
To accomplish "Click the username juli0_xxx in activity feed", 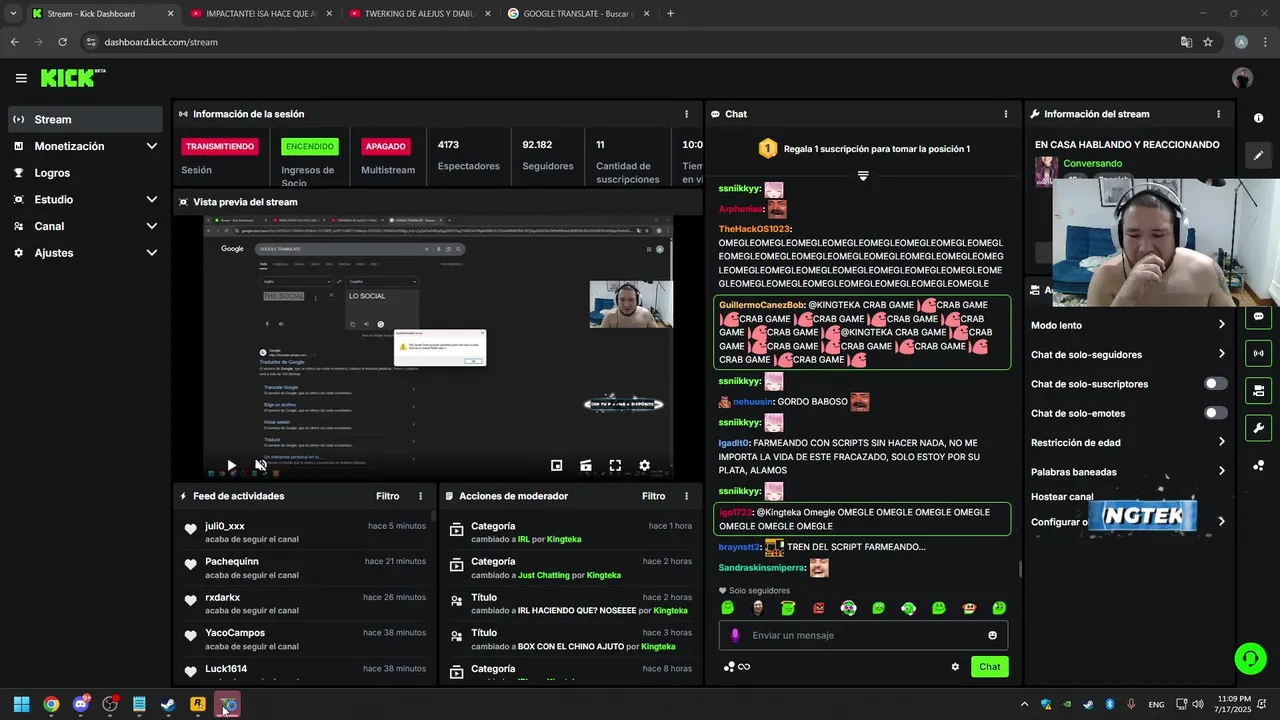I will tap(225, 526).
